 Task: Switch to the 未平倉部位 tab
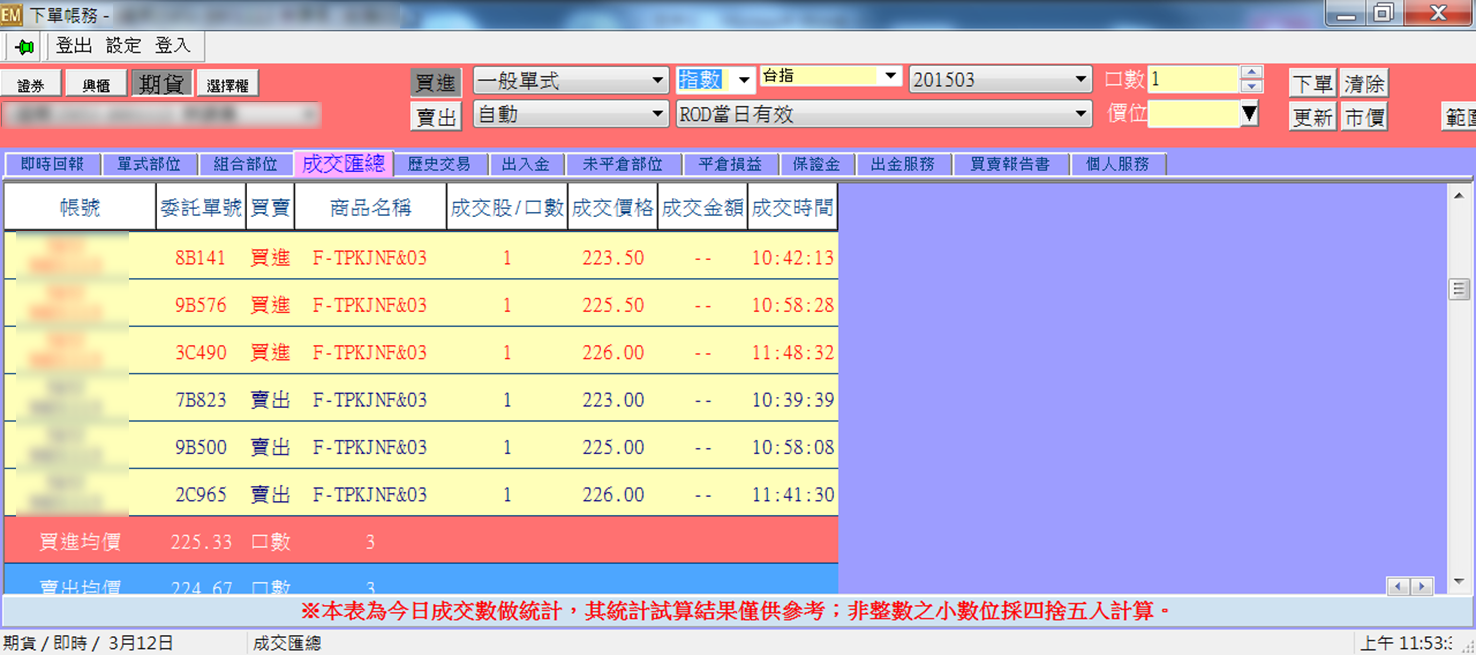[623, 164]
